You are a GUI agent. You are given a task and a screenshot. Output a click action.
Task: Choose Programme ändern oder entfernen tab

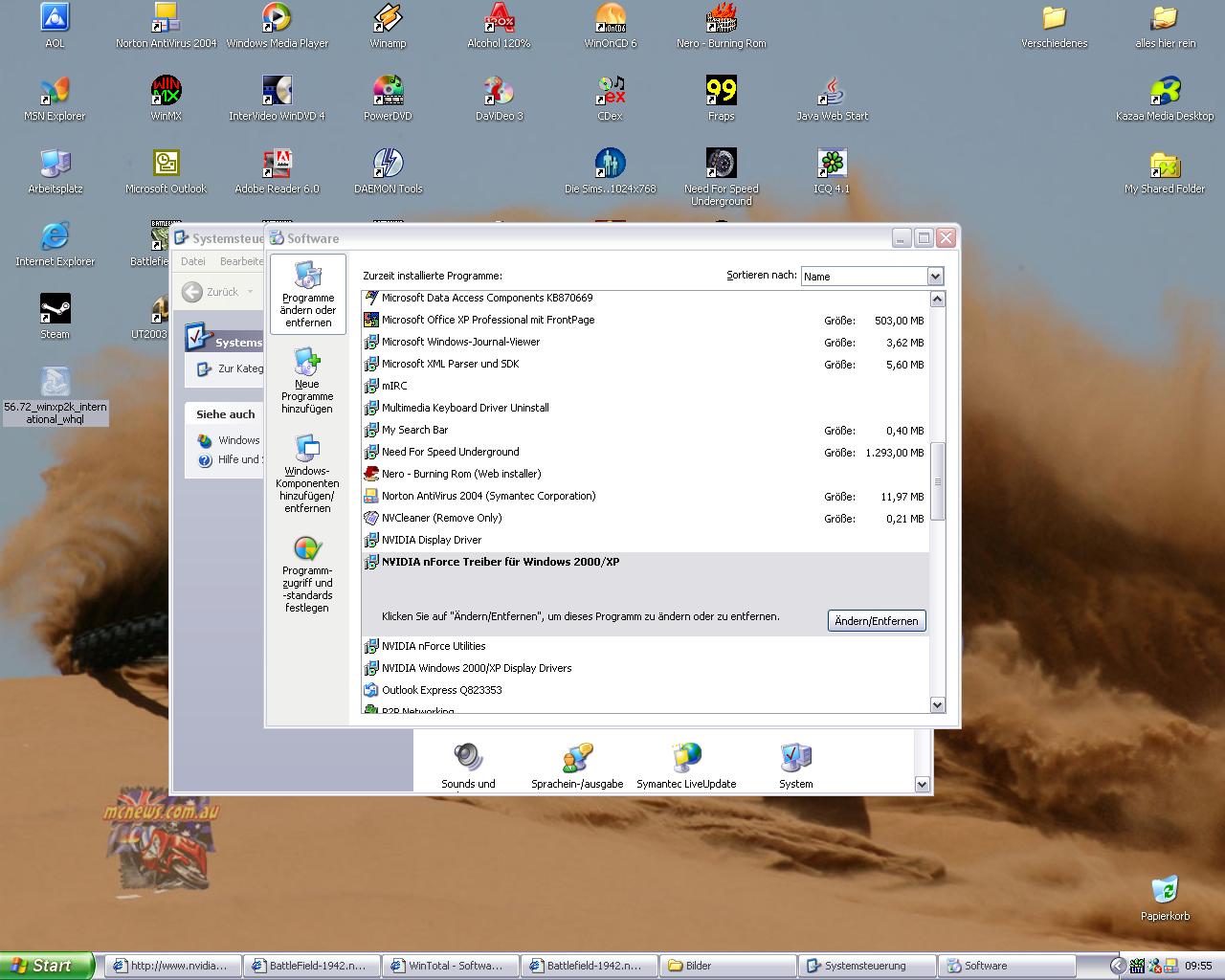(x=308, y=294)
